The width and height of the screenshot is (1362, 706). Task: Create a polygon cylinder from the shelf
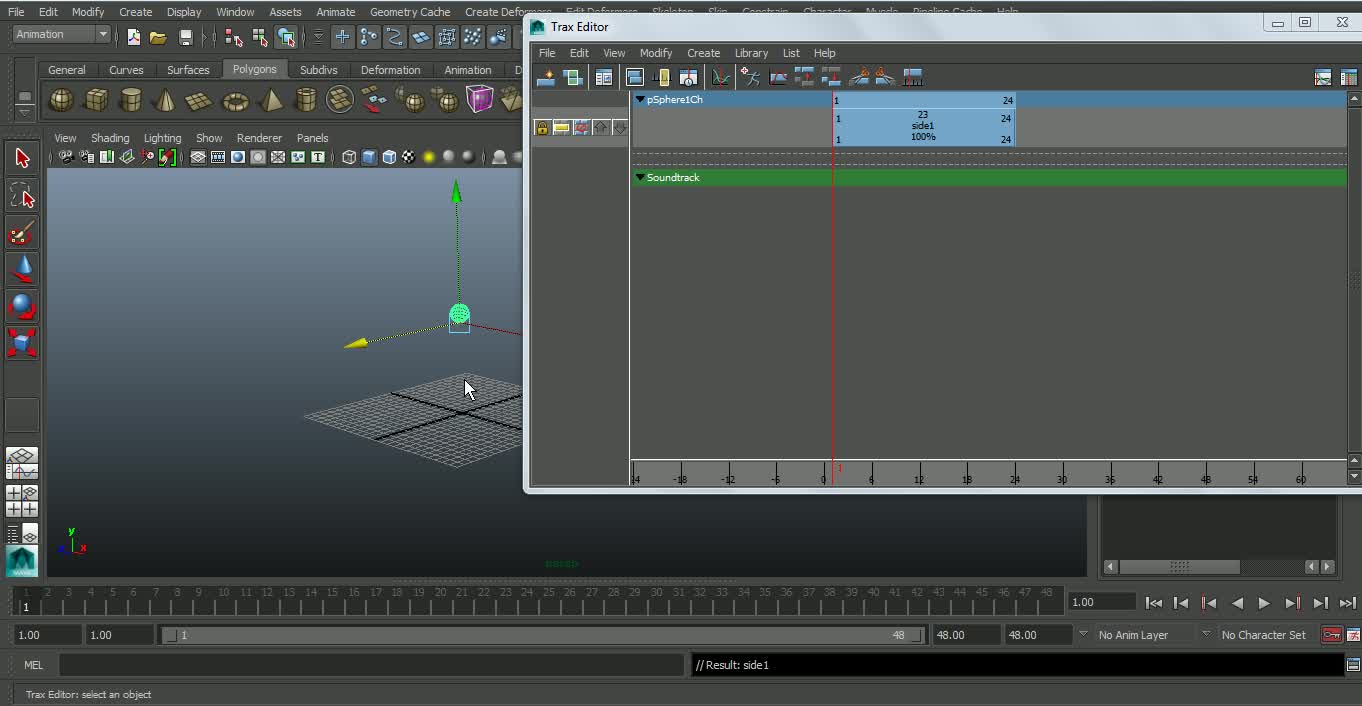coord(131,100)
